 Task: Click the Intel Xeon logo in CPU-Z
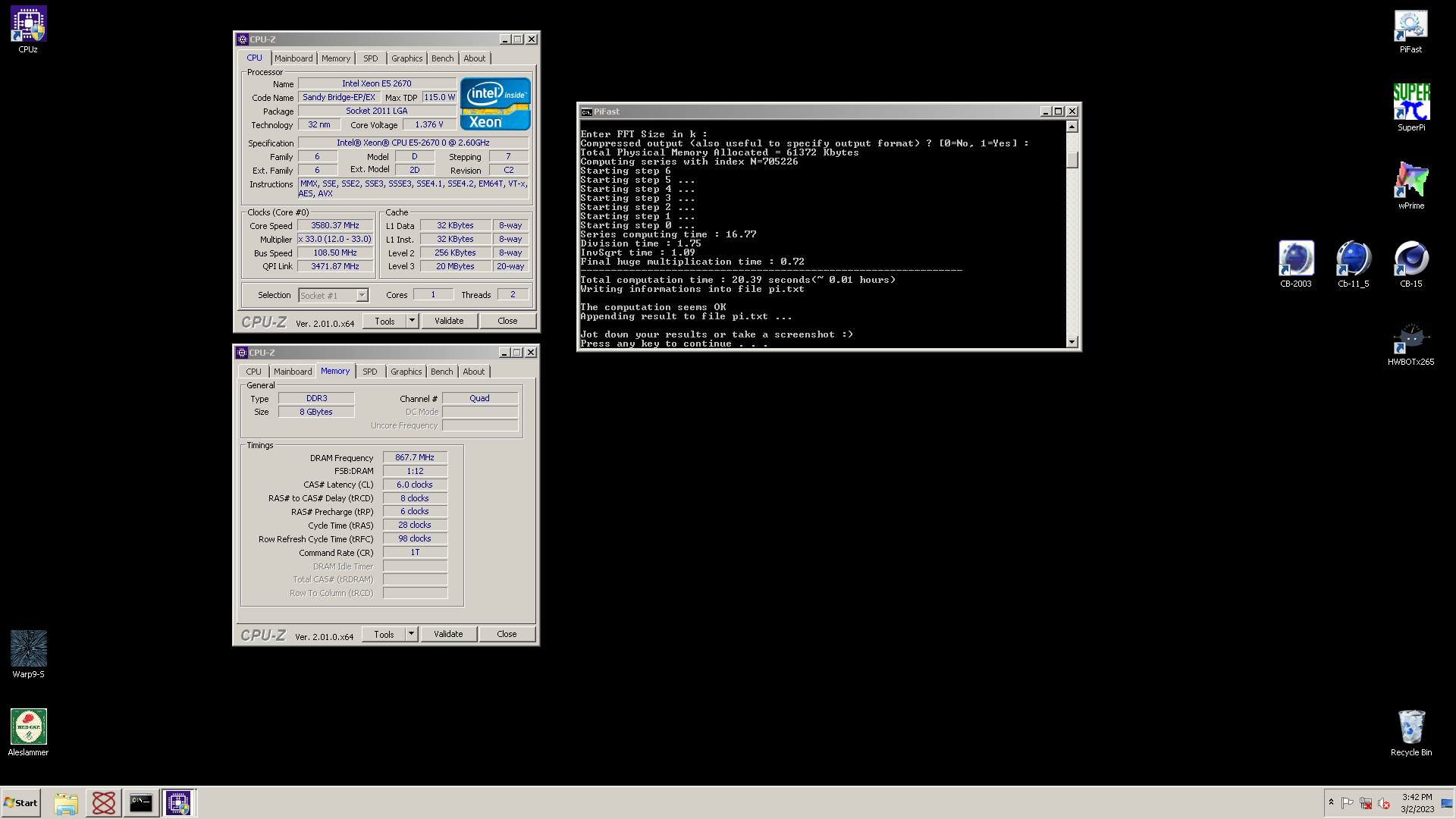tap(495, 104)
